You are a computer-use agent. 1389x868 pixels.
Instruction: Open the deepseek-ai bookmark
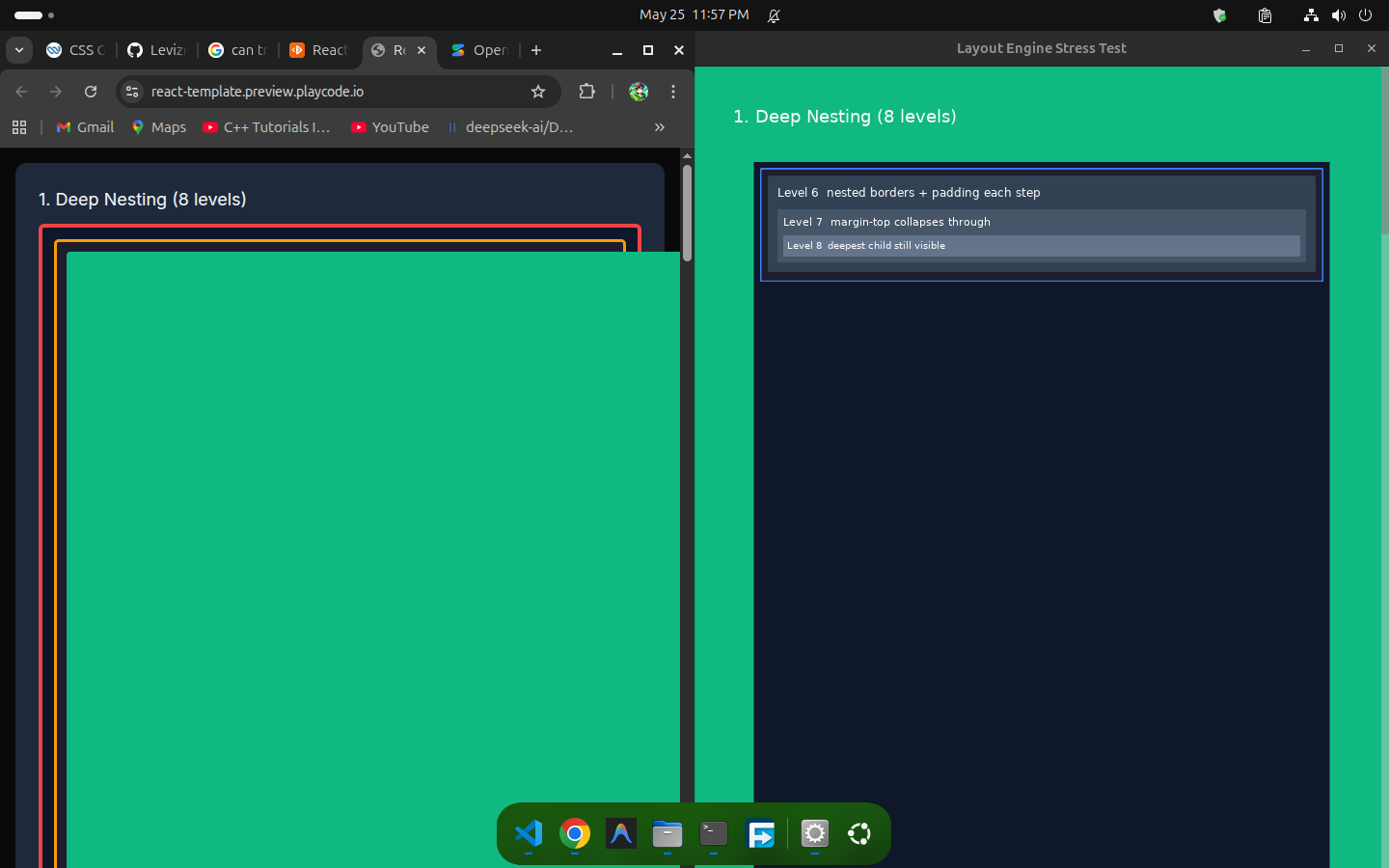(510, 127)
